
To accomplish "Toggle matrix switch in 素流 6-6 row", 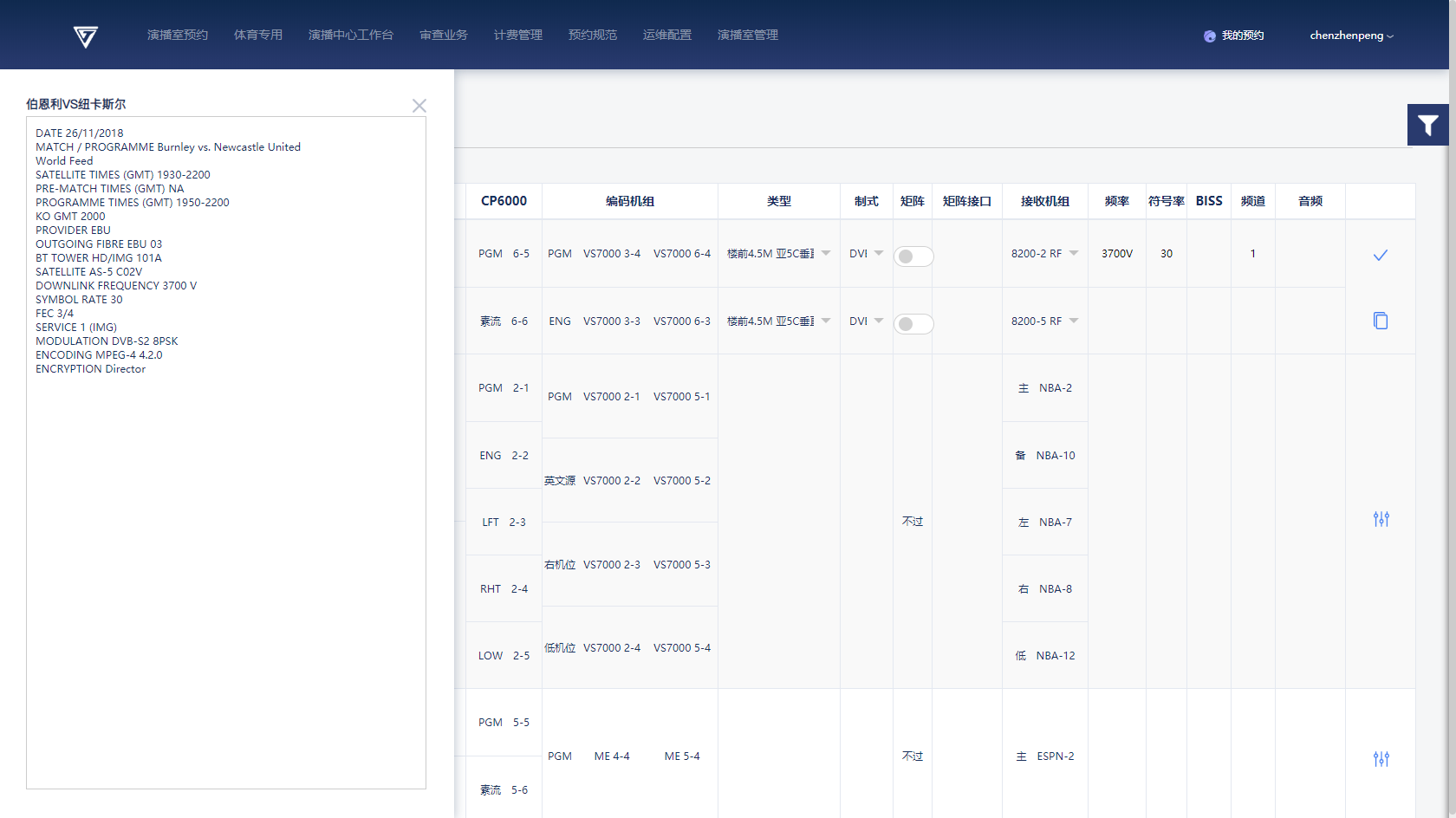I will point(913,324).
